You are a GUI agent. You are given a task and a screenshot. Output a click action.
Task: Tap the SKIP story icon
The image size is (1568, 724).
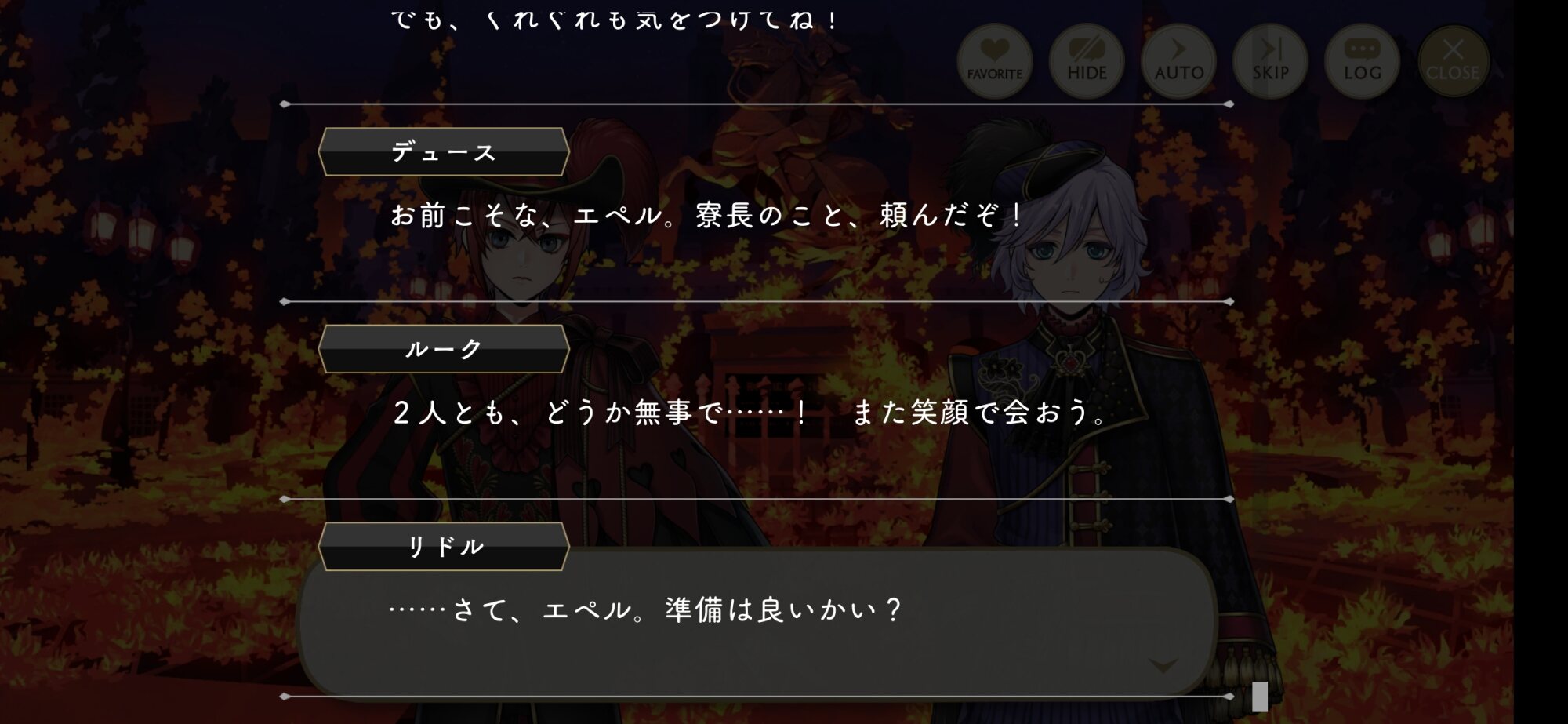coord(1270,61)
